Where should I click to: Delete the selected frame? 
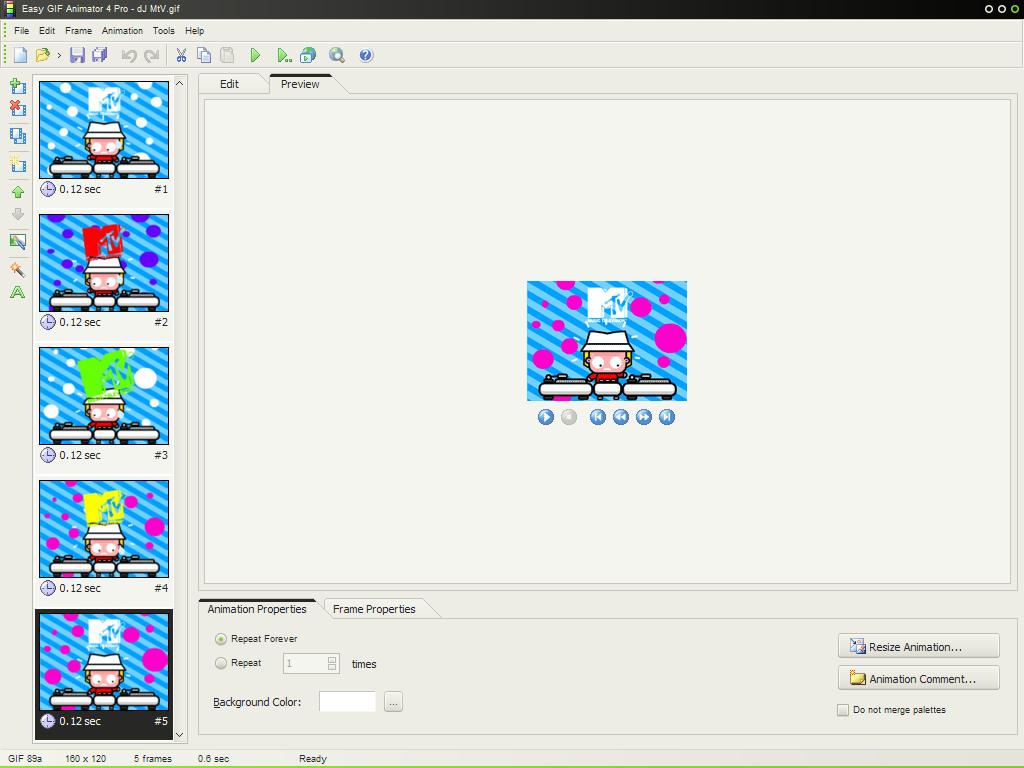[x=16, y=110]
